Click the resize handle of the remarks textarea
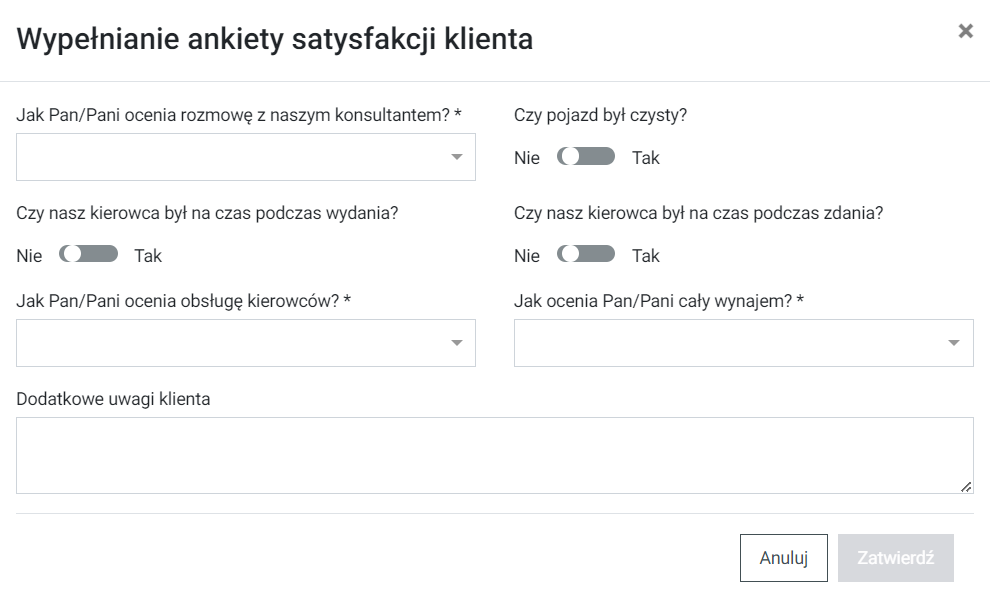 (966, 486)
